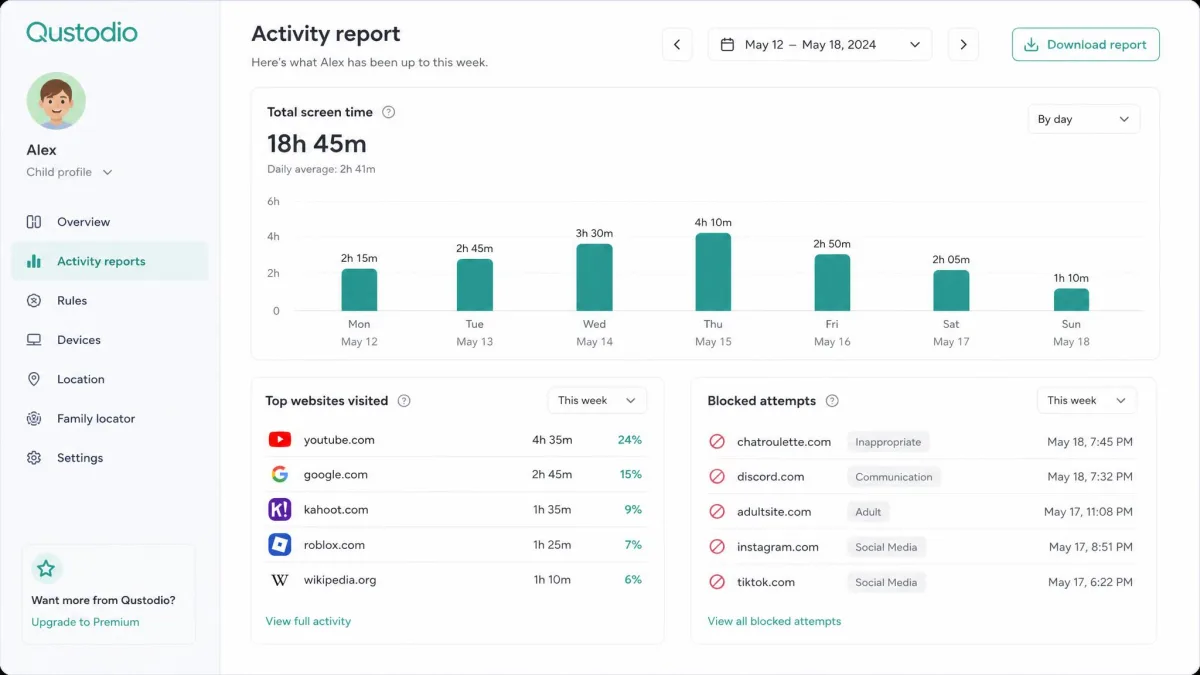Click the Roblox icon
The image size is (1200, 675).
click(280, 545)
